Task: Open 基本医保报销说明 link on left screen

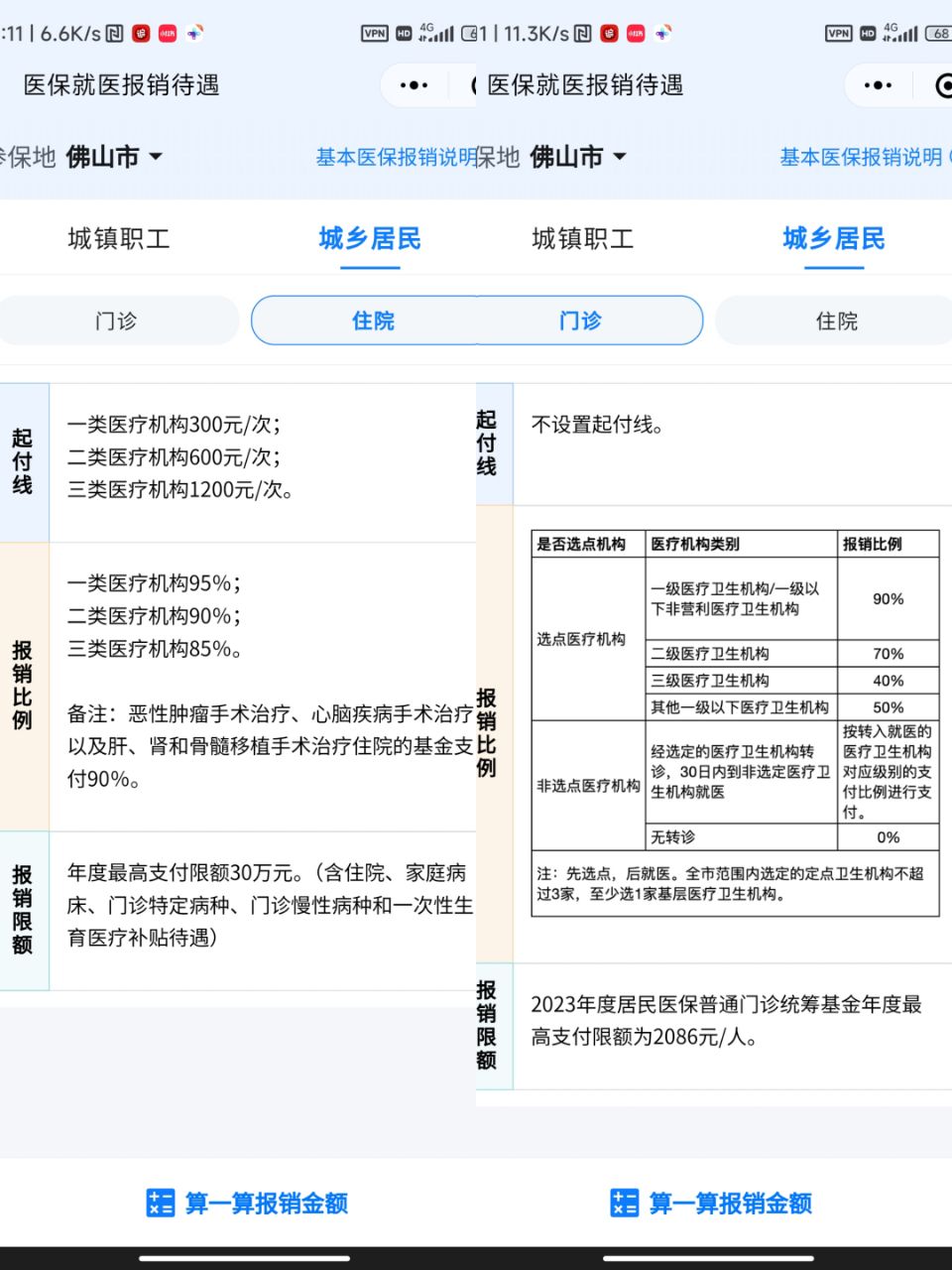Action: (x=396, y=157)
